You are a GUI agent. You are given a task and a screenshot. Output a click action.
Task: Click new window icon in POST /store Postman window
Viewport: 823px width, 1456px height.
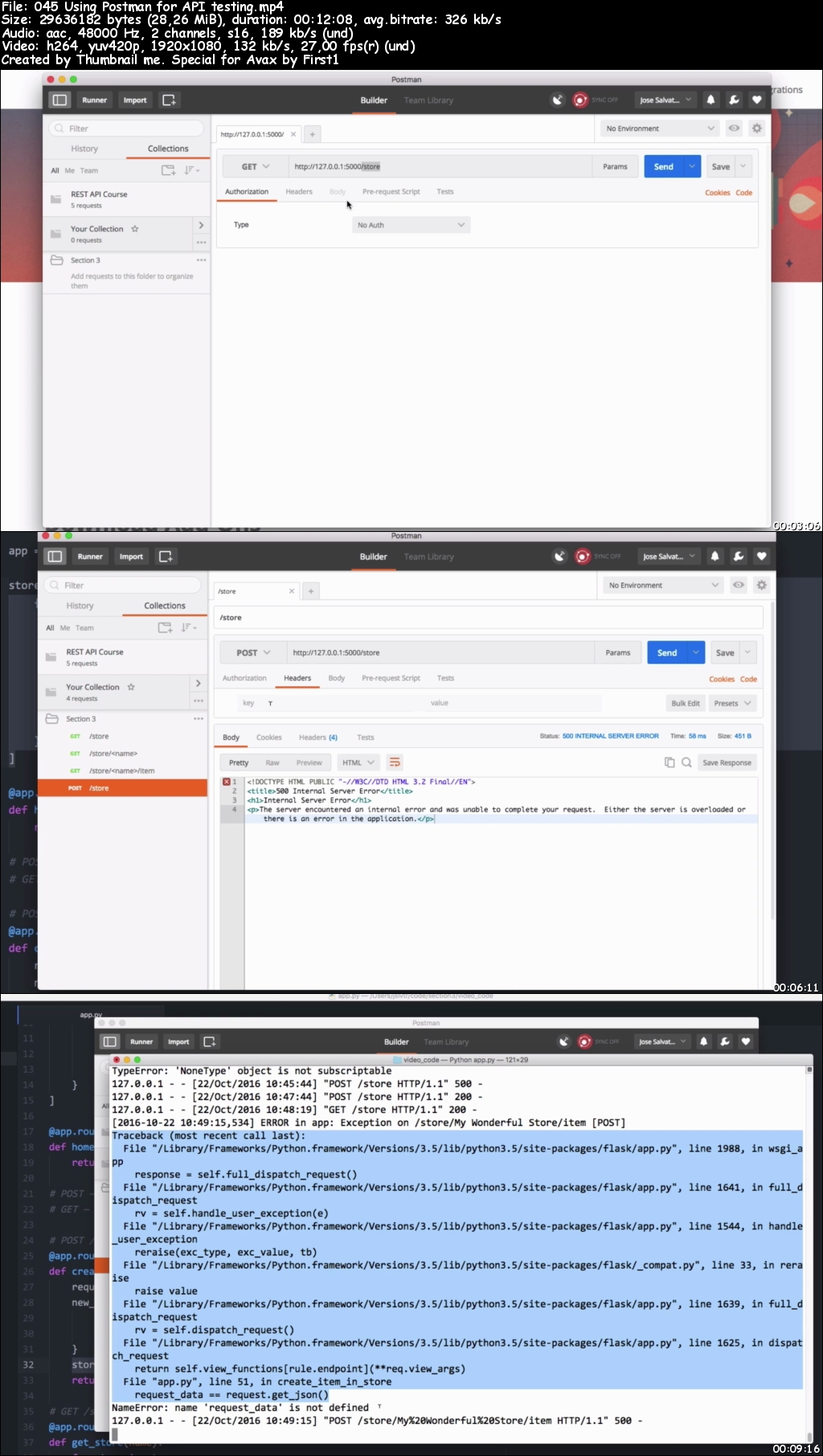click(x=166, y=556)
